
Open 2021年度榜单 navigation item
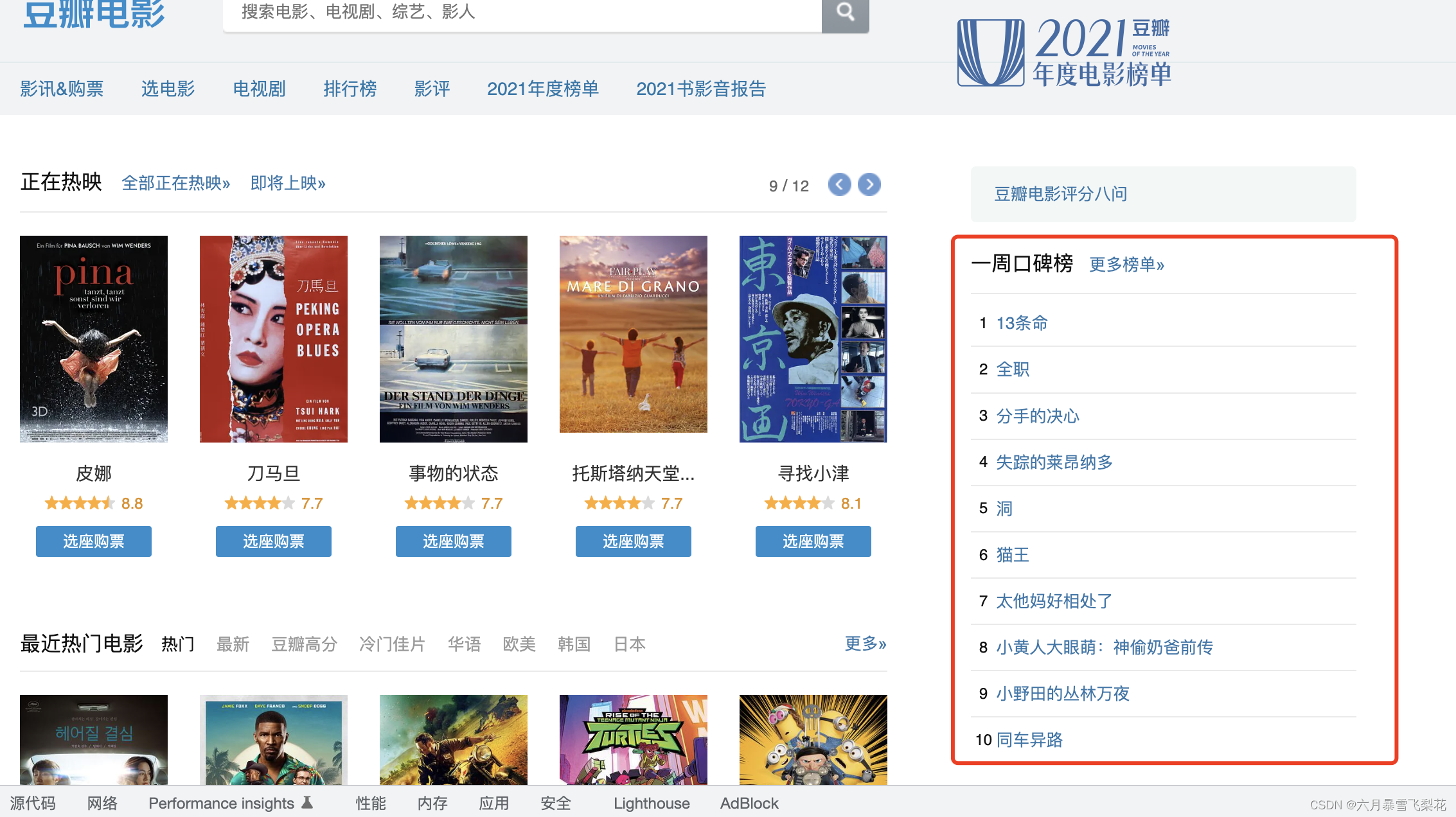(543, 89)
